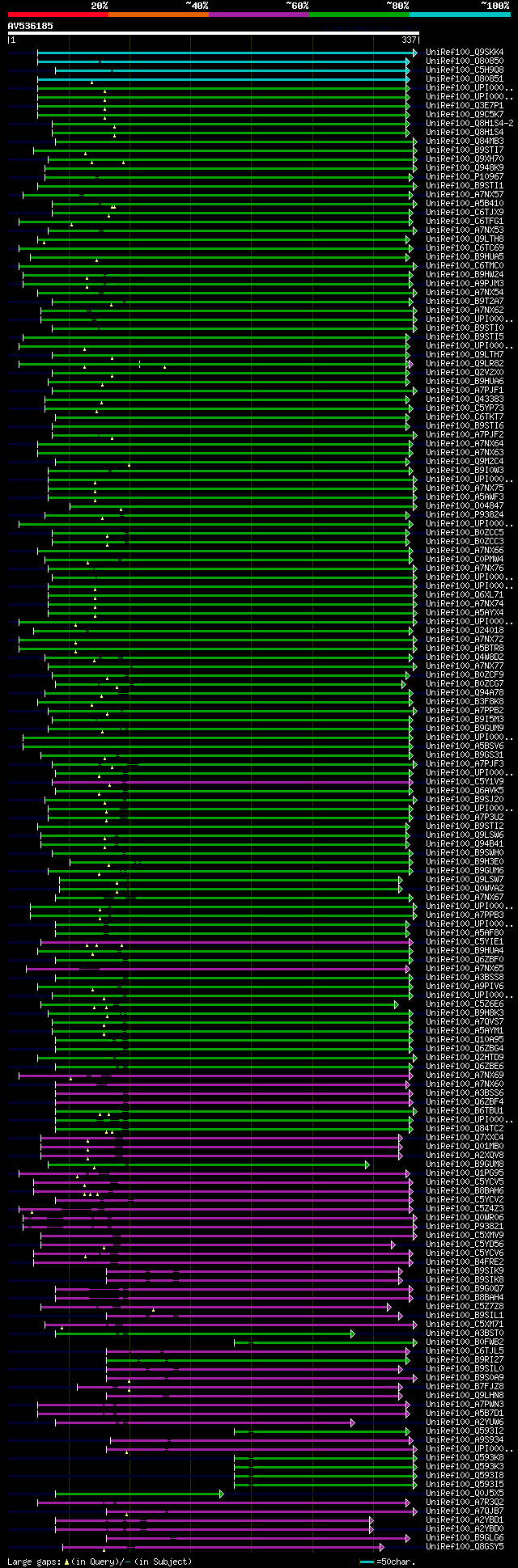This screenshot has width=518, height=1568.
Task: Click the UniRef100_A5B410 label
Action: pos(465,204)
